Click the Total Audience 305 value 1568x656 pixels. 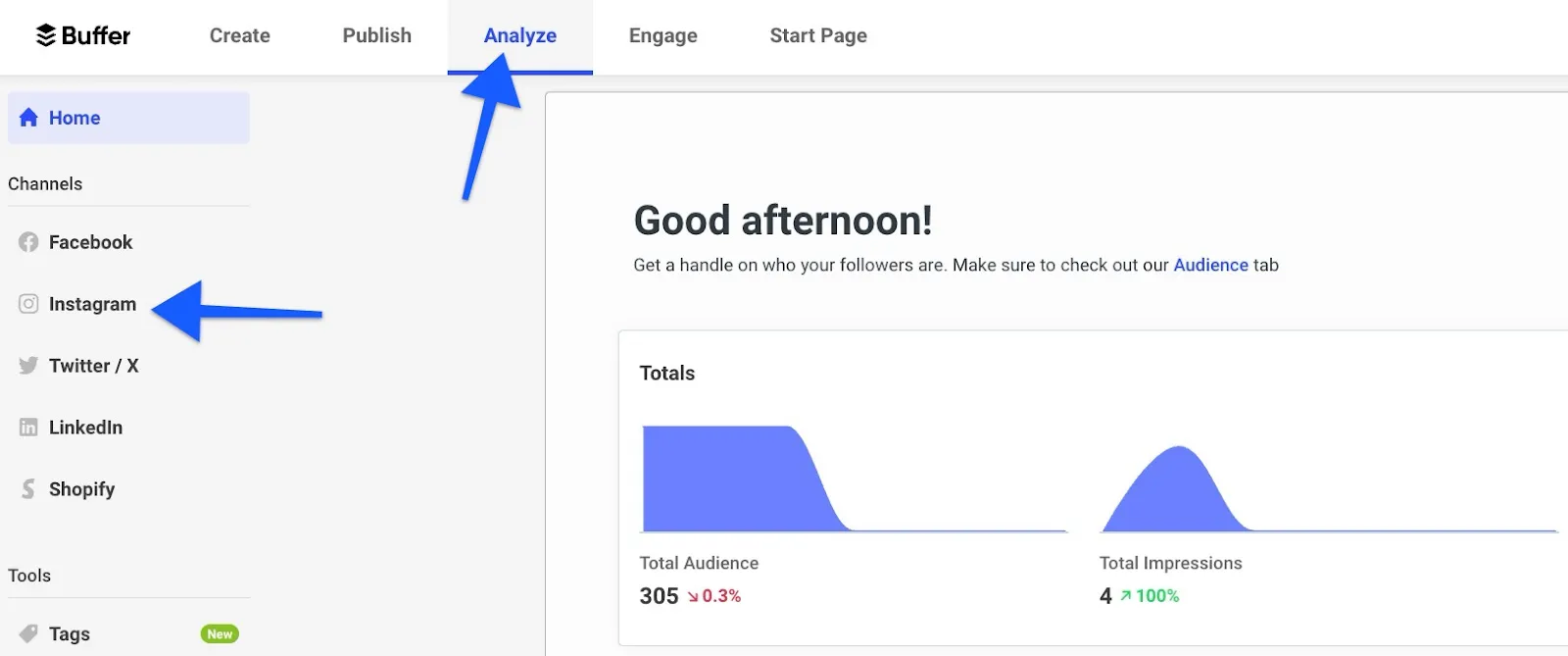tap(659, 596)
